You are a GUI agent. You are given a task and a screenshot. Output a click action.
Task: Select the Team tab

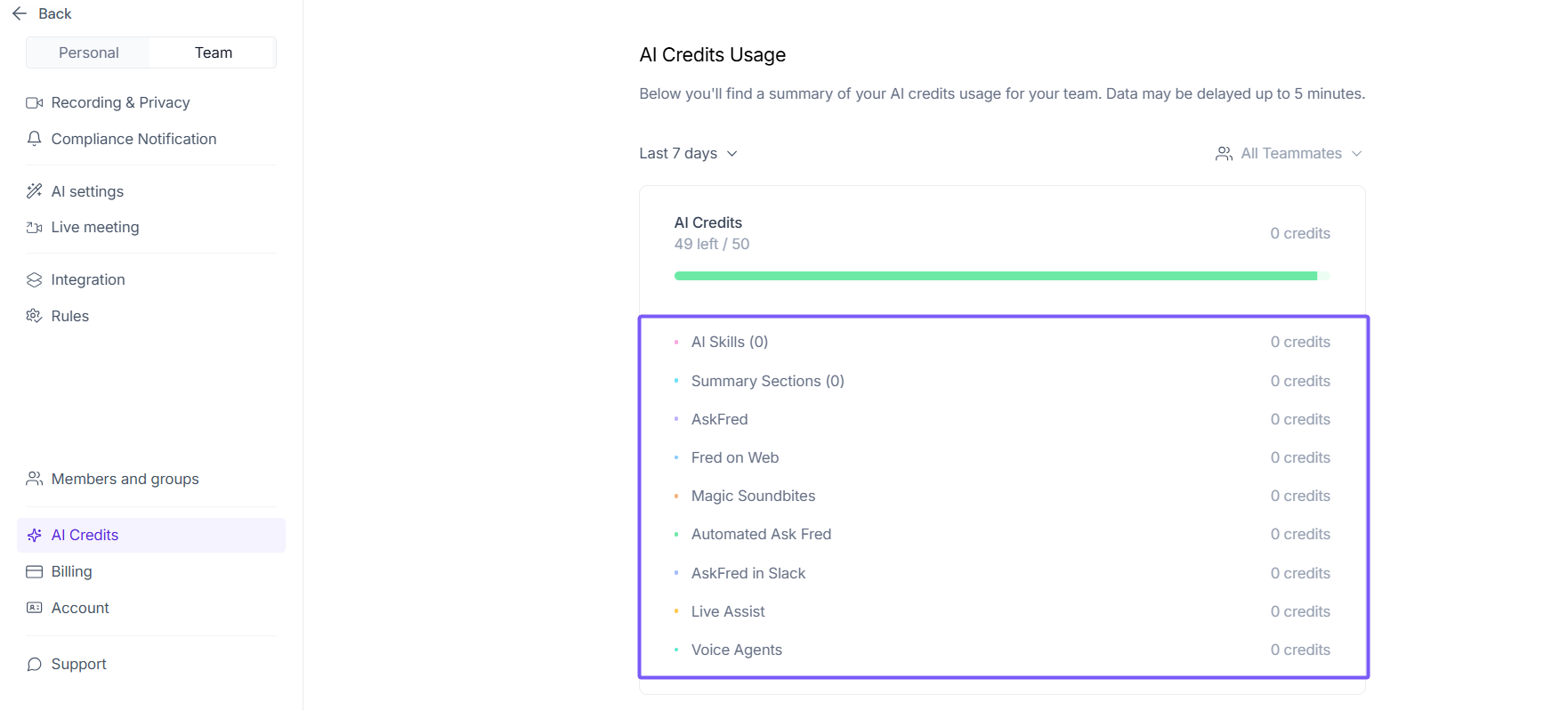tap(214, 53)
